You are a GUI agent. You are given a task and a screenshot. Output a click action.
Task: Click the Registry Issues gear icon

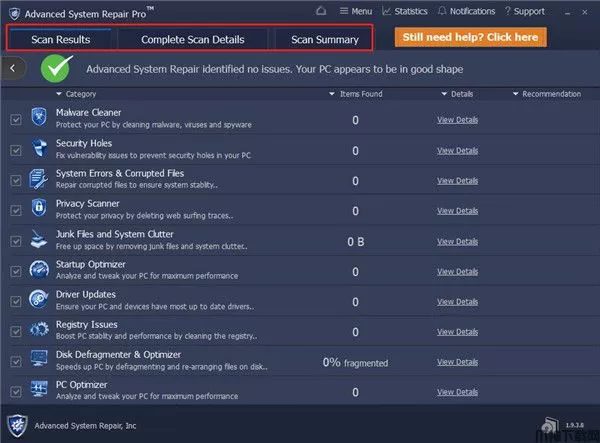pos(39,329)
